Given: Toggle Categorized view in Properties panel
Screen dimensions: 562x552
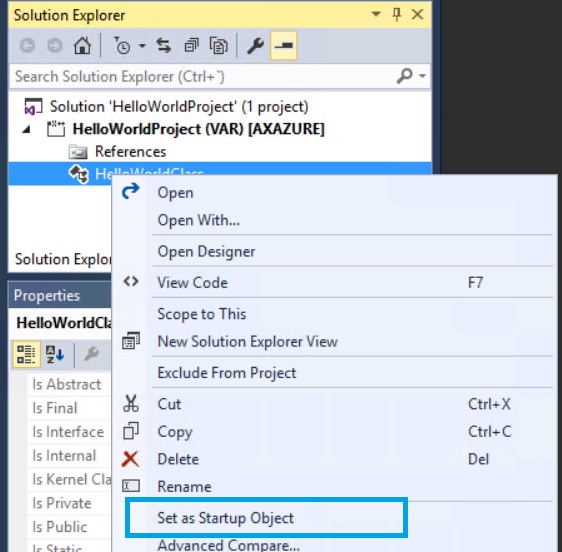Looking at the screenshot, I should [26, 354].
